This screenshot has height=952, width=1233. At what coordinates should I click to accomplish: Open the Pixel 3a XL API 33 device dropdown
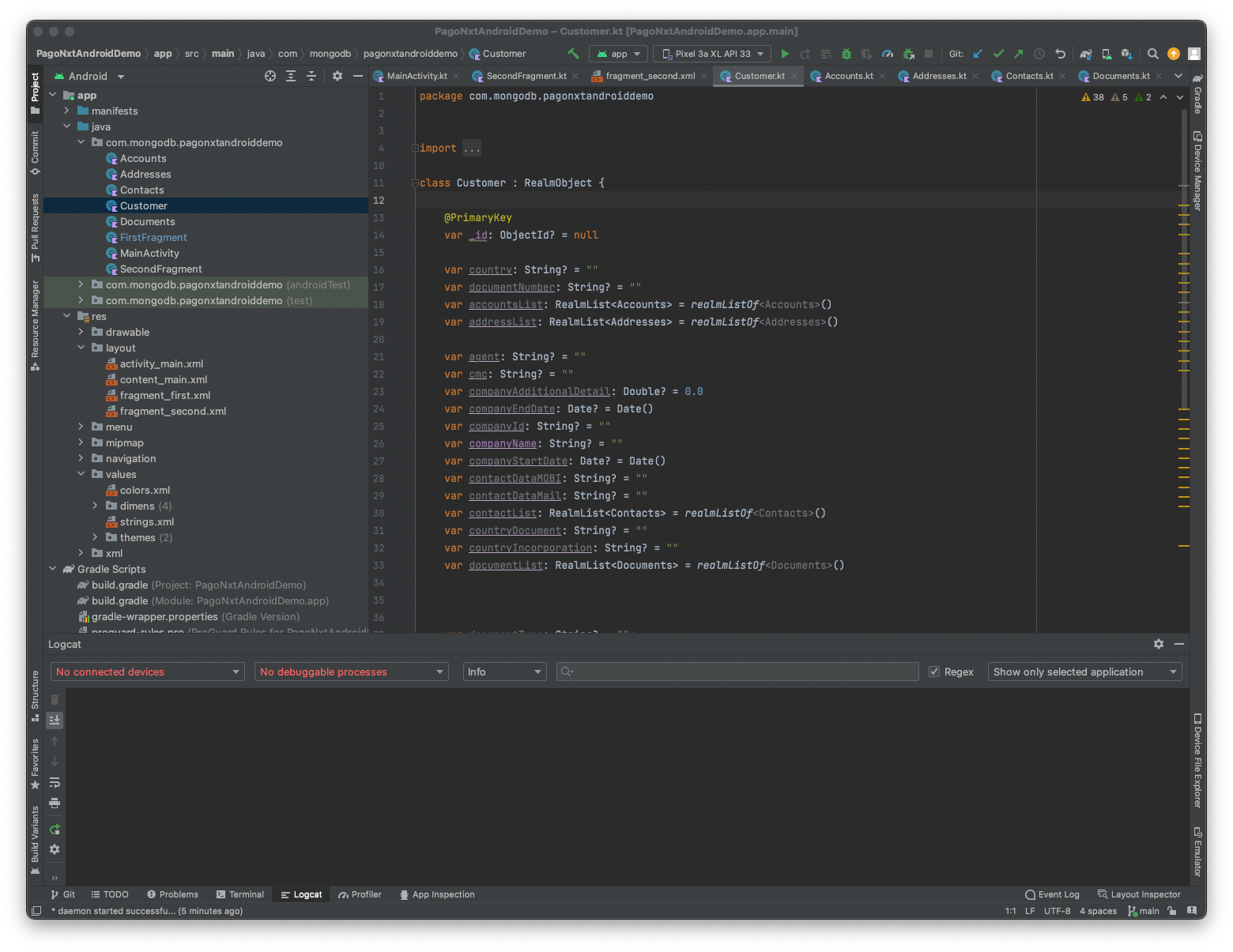712,54
